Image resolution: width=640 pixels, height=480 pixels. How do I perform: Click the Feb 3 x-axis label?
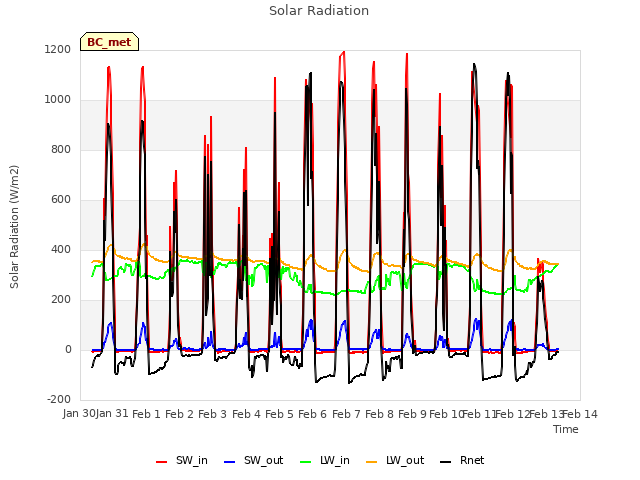[213, 414]
